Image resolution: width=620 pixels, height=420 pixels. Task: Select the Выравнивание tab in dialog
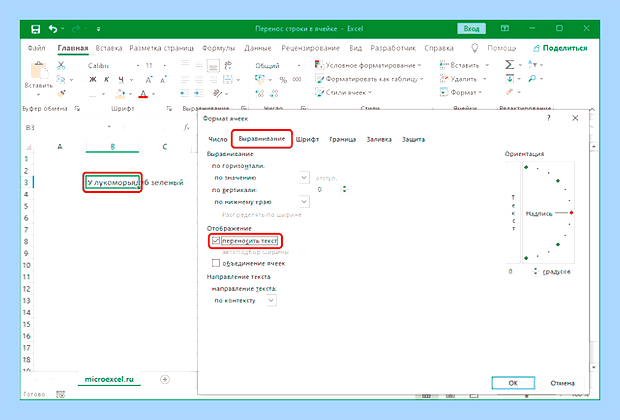pyautogui.click(x=262, y=139)
